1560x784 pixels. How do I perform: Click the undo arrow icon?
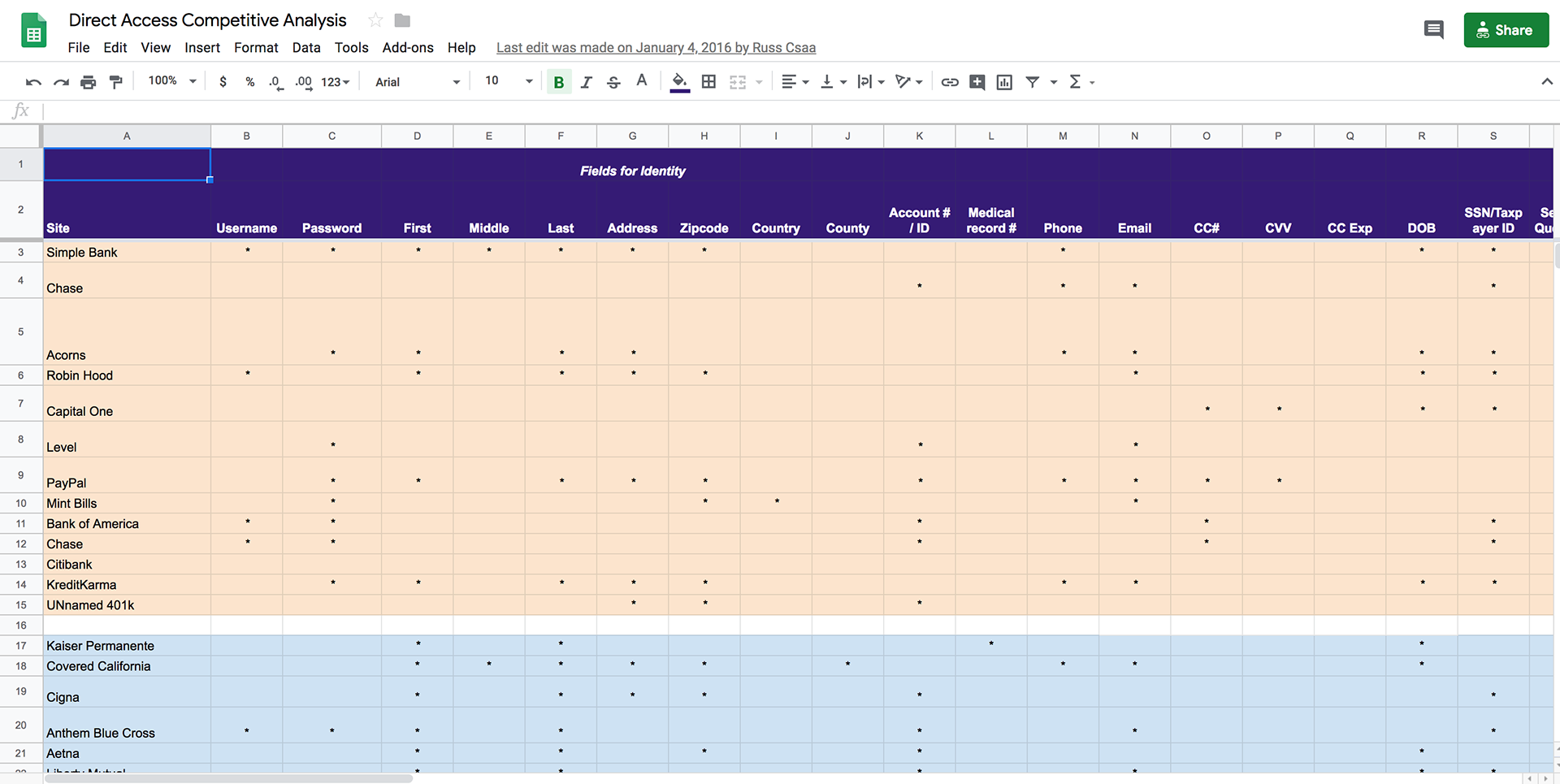tap(33, 82)
